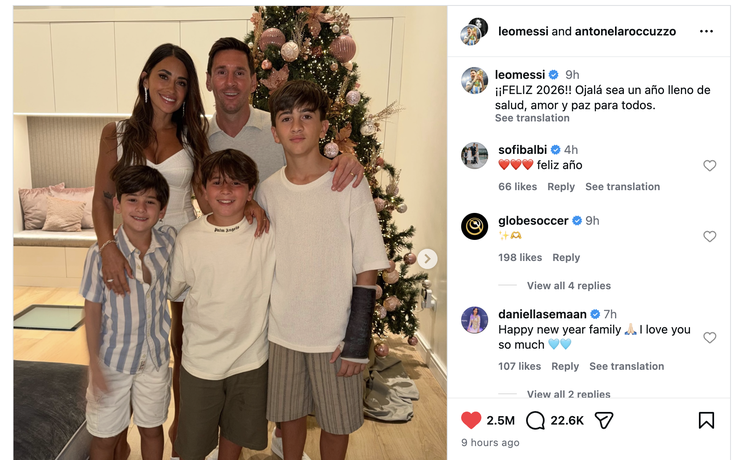Screen dimensions: 736x460
Task: Go to next photo with carousel arrow
Action: point(427,259)
